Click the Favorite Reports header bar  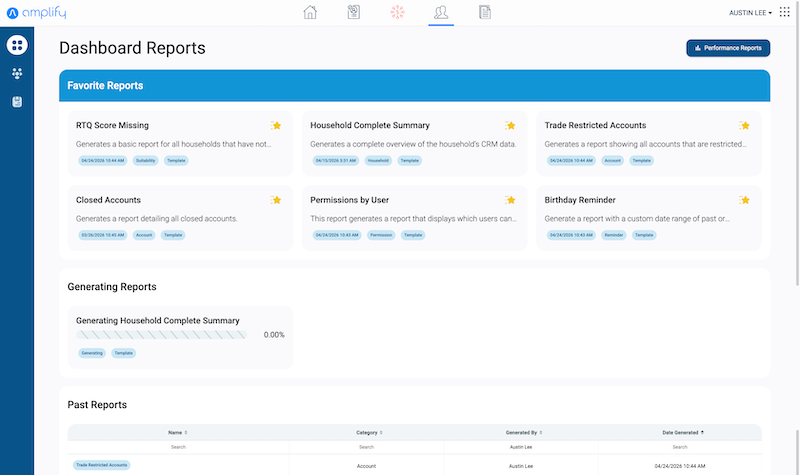tap(414, 86)
